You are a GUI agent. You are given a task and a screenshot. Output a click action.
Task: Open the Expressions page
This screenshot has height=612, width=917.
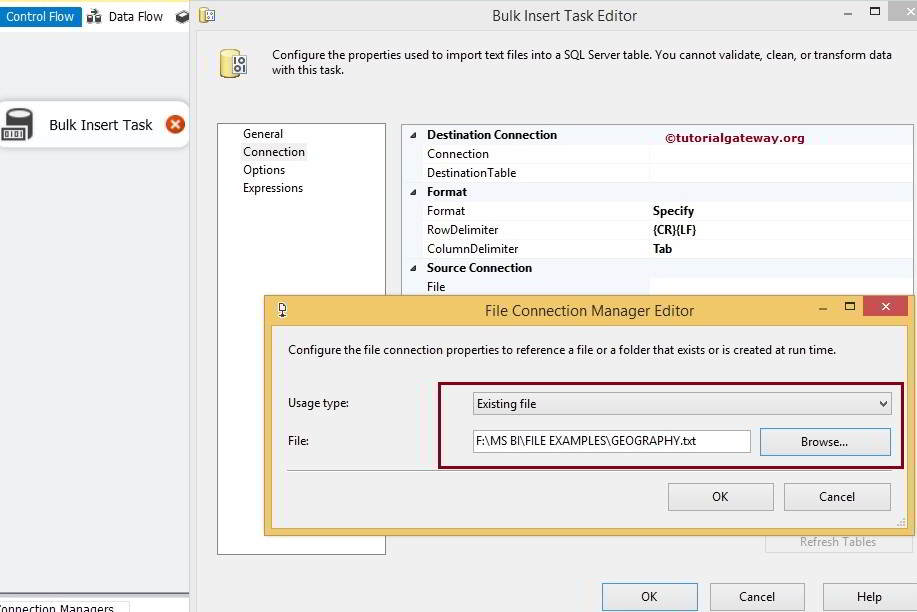click(273, 188)
